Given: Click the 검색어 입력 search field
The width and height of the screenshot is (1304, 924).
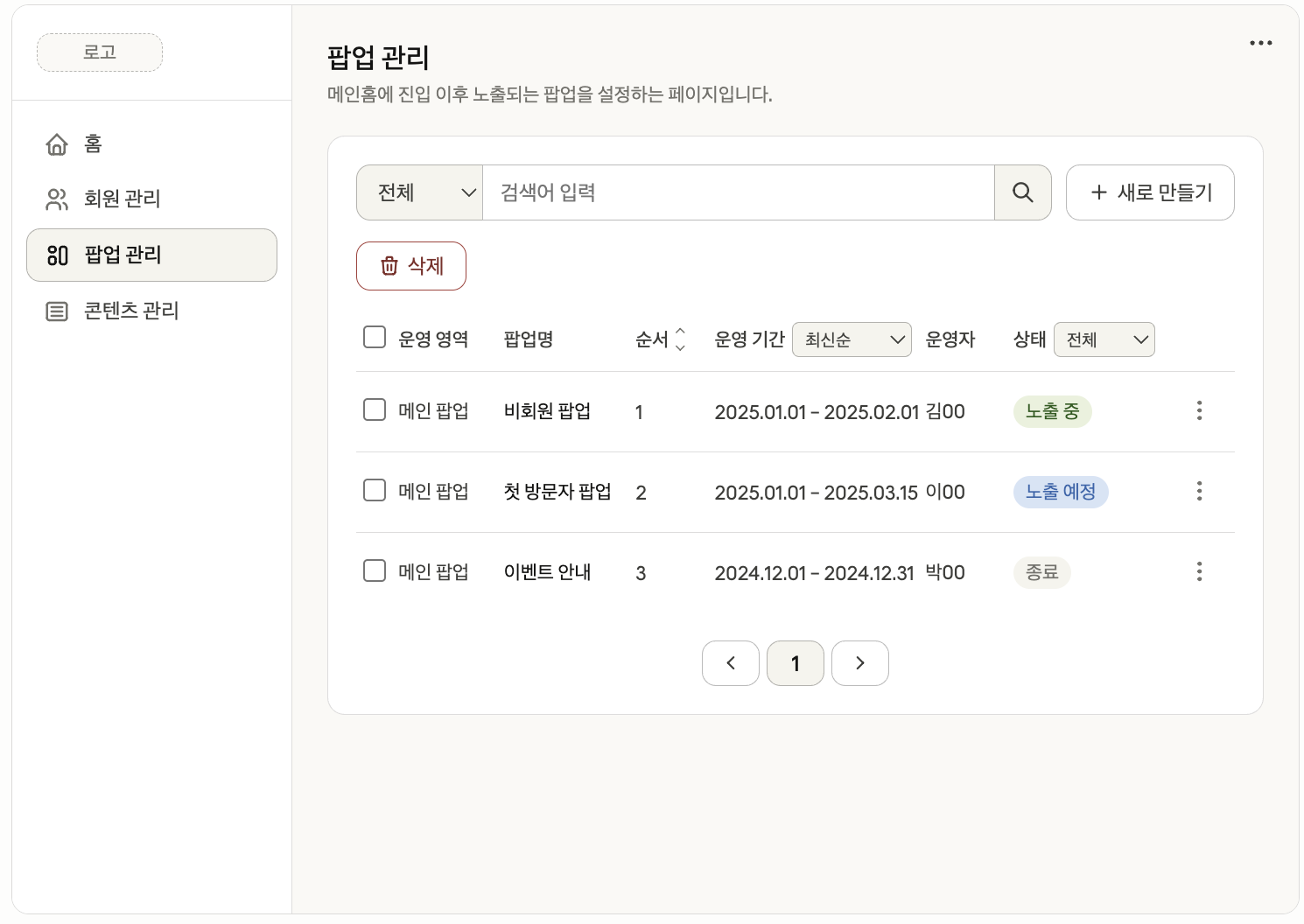Looking at the screenshot, I should pyautogui.click(x=739, y=192).
